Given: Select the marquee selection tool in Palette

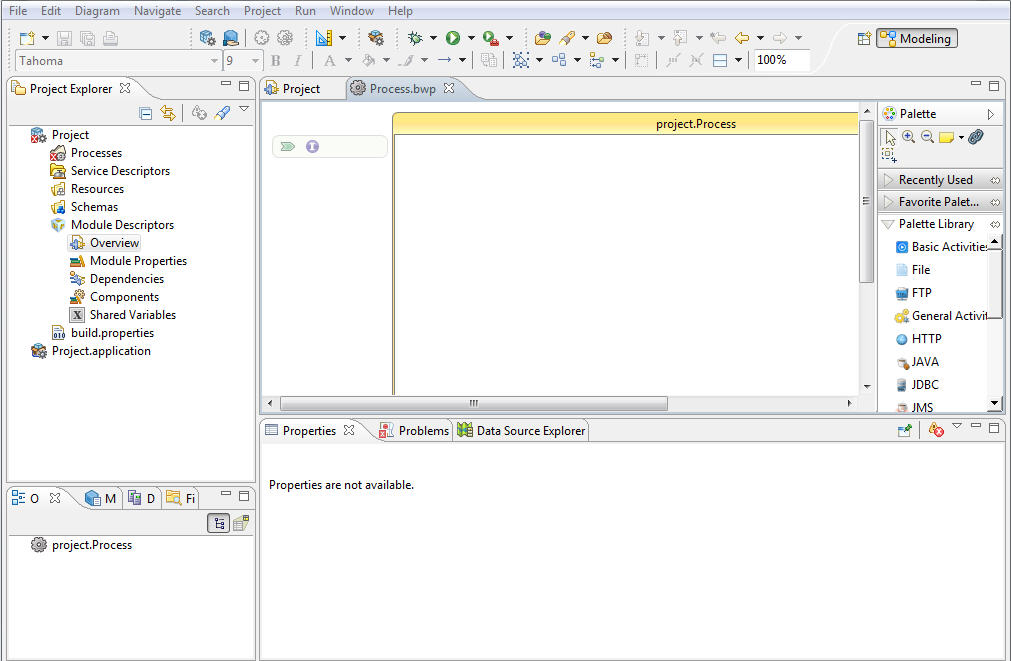Looking at the screenshot, I should 889,155.
